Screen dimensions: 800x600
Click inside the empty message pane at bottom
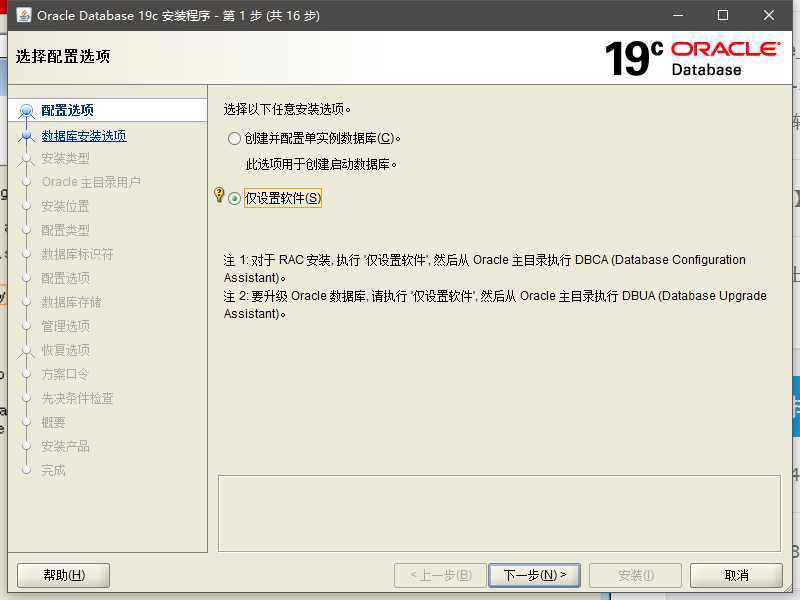[x=499, y=513]
